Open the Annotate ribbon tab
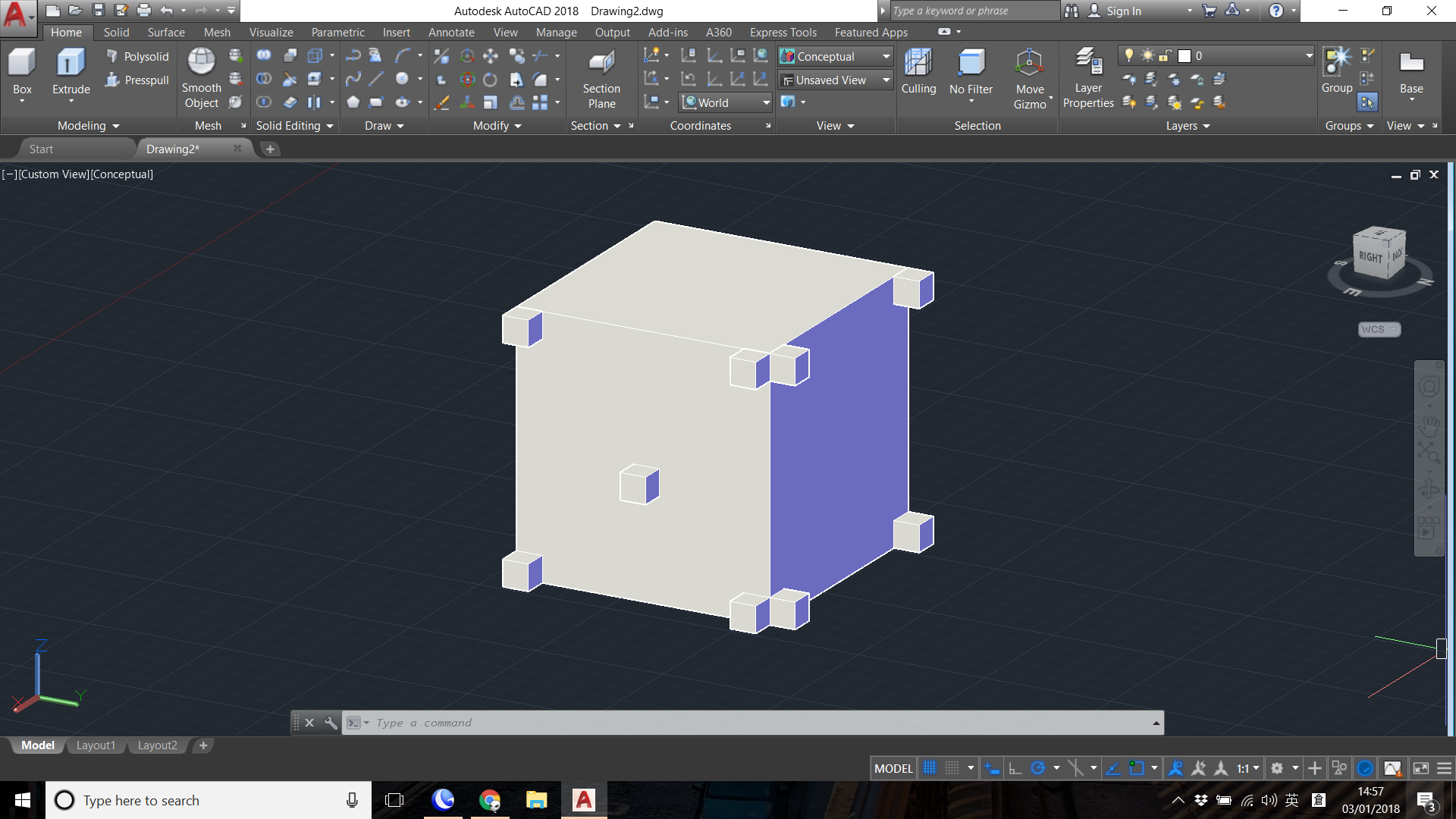 (451, 33)
